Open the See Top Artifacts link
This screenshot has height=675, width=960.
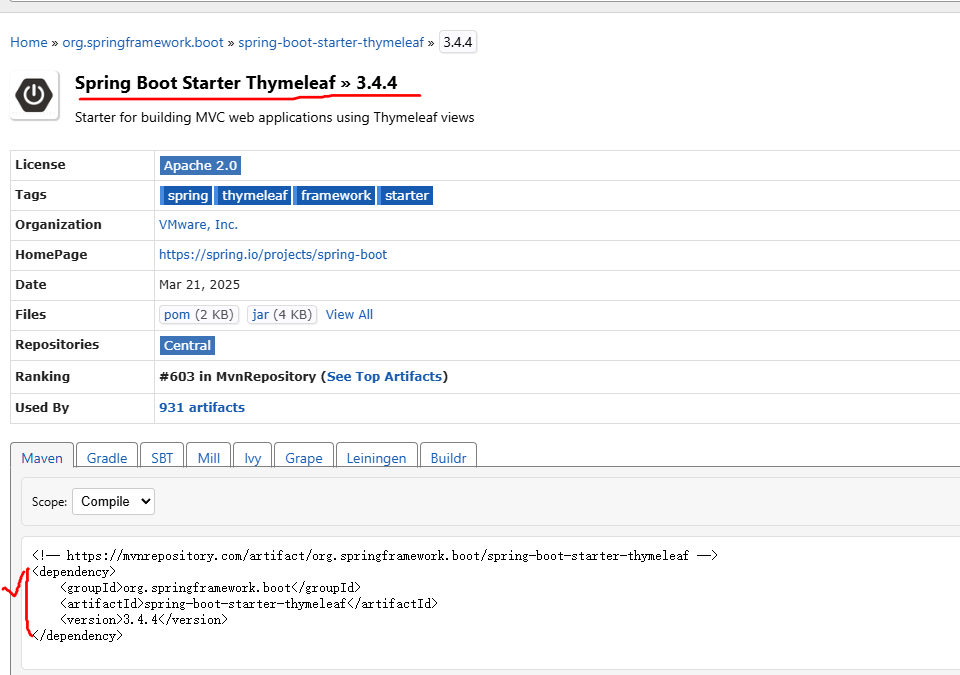pyautogui.click(x=384, y=377)
